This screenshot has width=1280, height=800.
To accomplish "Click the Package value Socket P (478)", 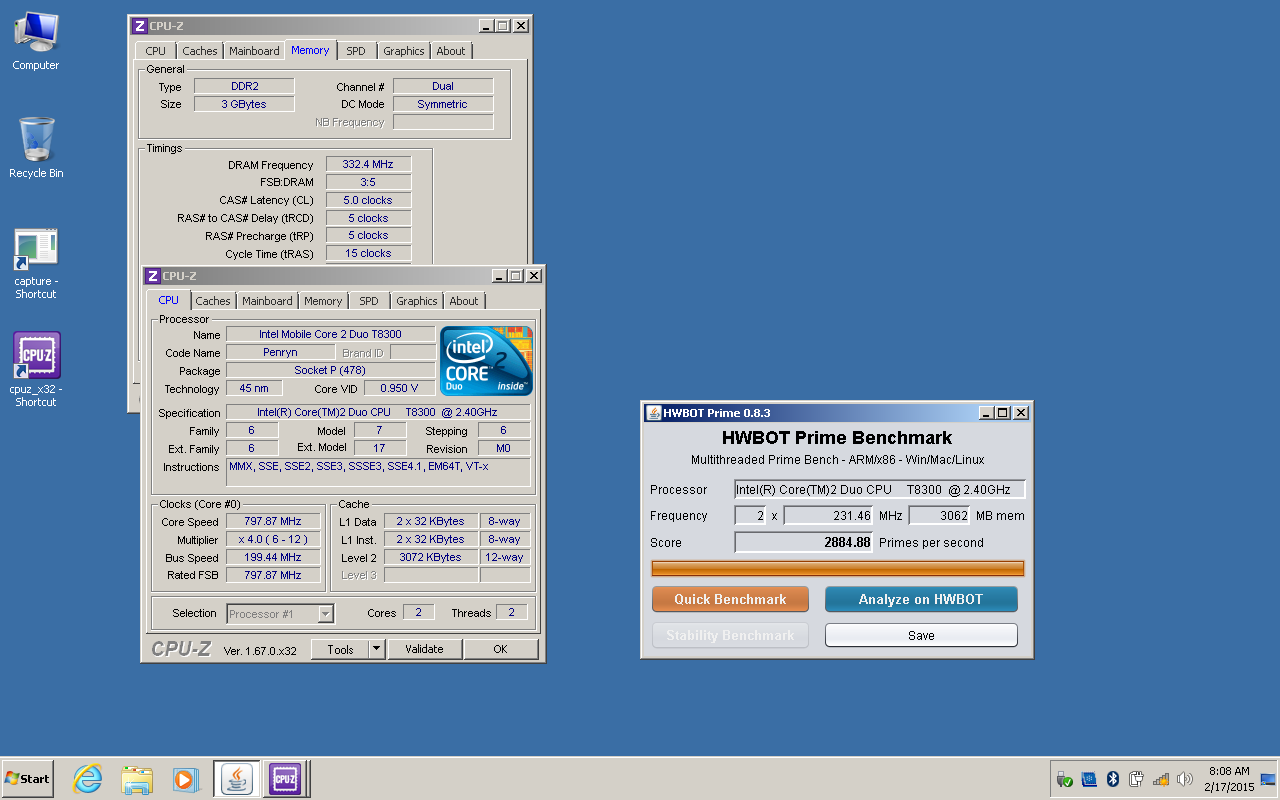I will pyautogui.click(x=330, y=370).
